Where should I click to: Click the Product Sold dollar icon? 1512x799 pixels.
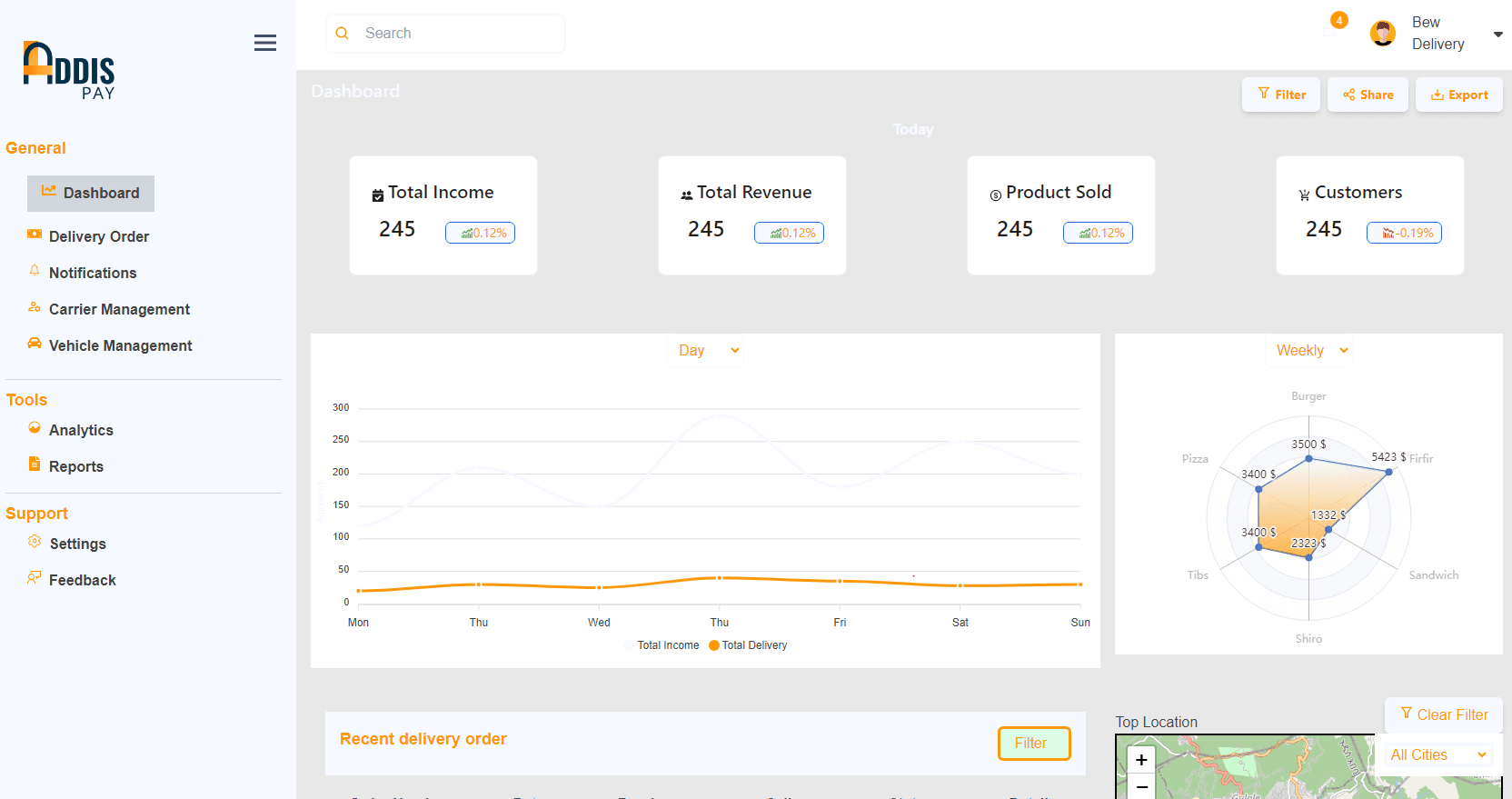pyautogui.click(x=996, y=195)
